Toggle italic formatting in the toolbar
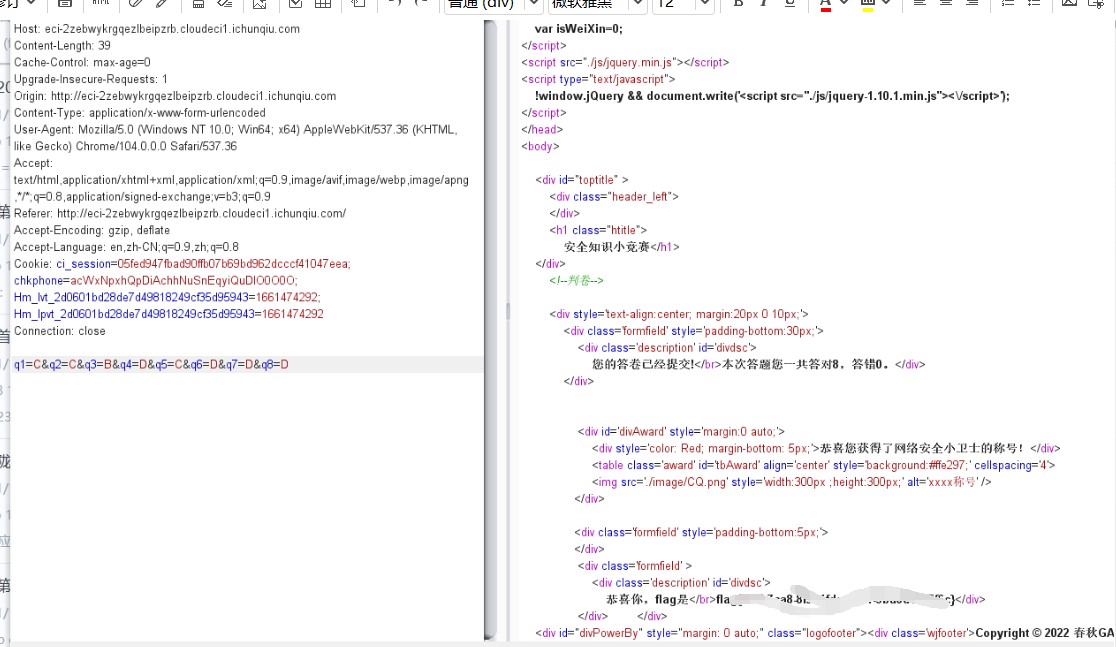 click(764, 4)
